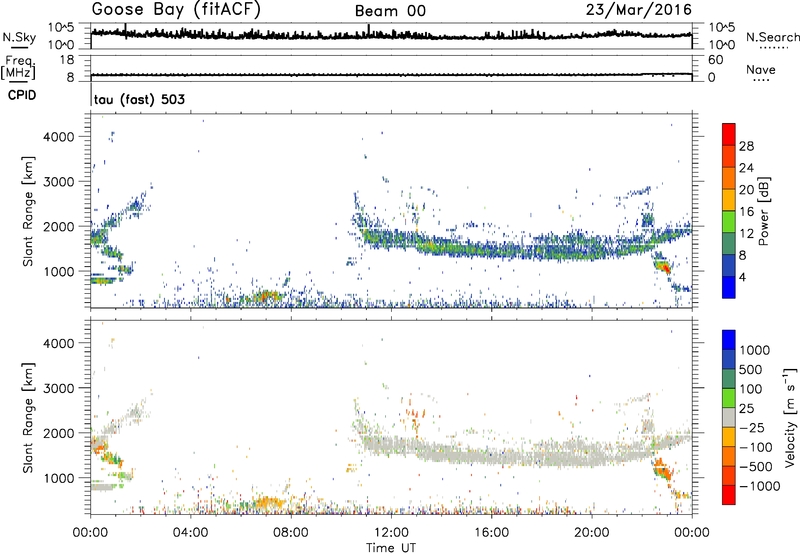Click the 'Nave' legend label

(x=761, y=70)
